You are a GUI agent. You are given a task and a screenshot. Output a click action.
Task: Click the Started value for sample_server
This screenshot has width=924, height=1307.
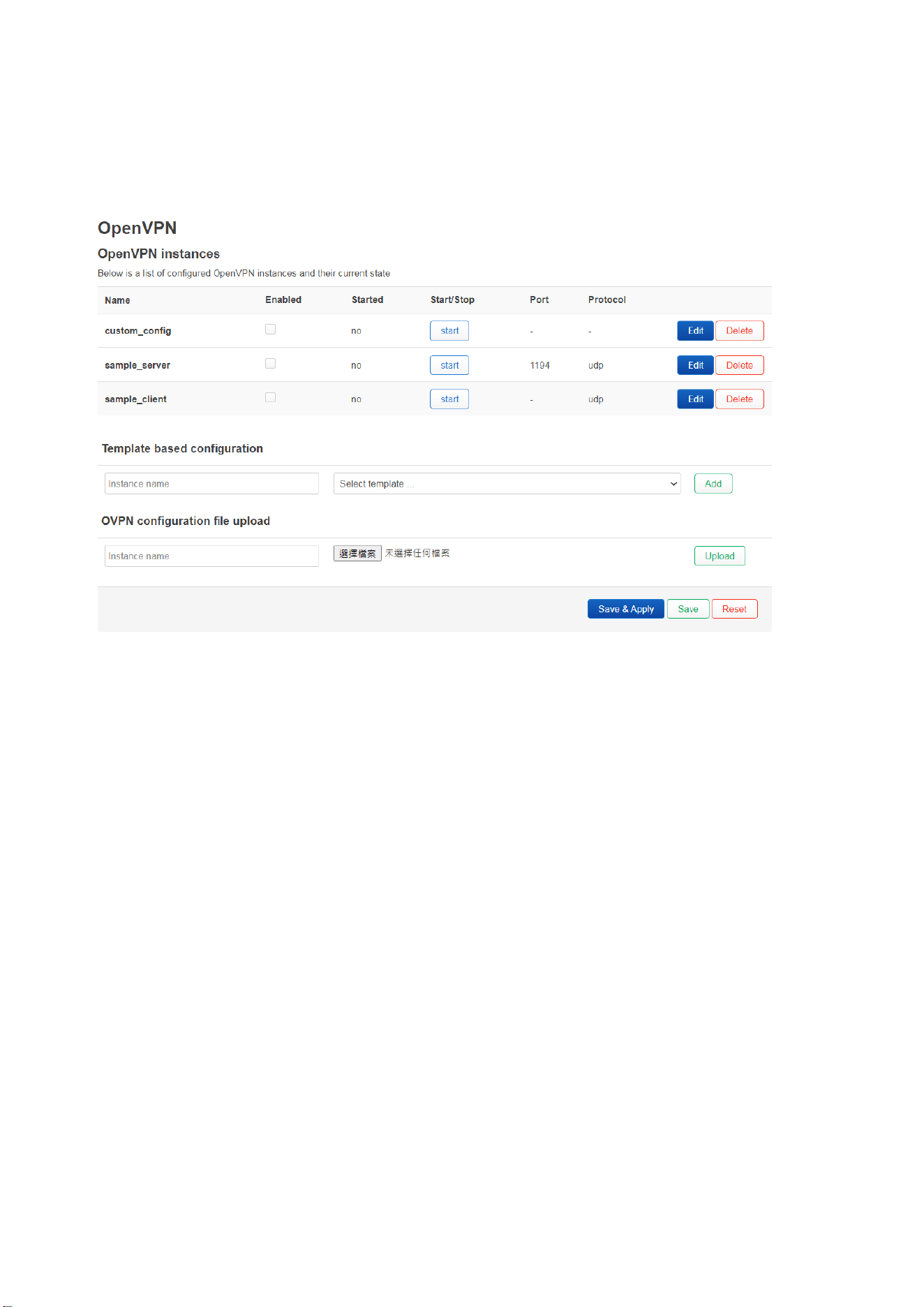356,365
